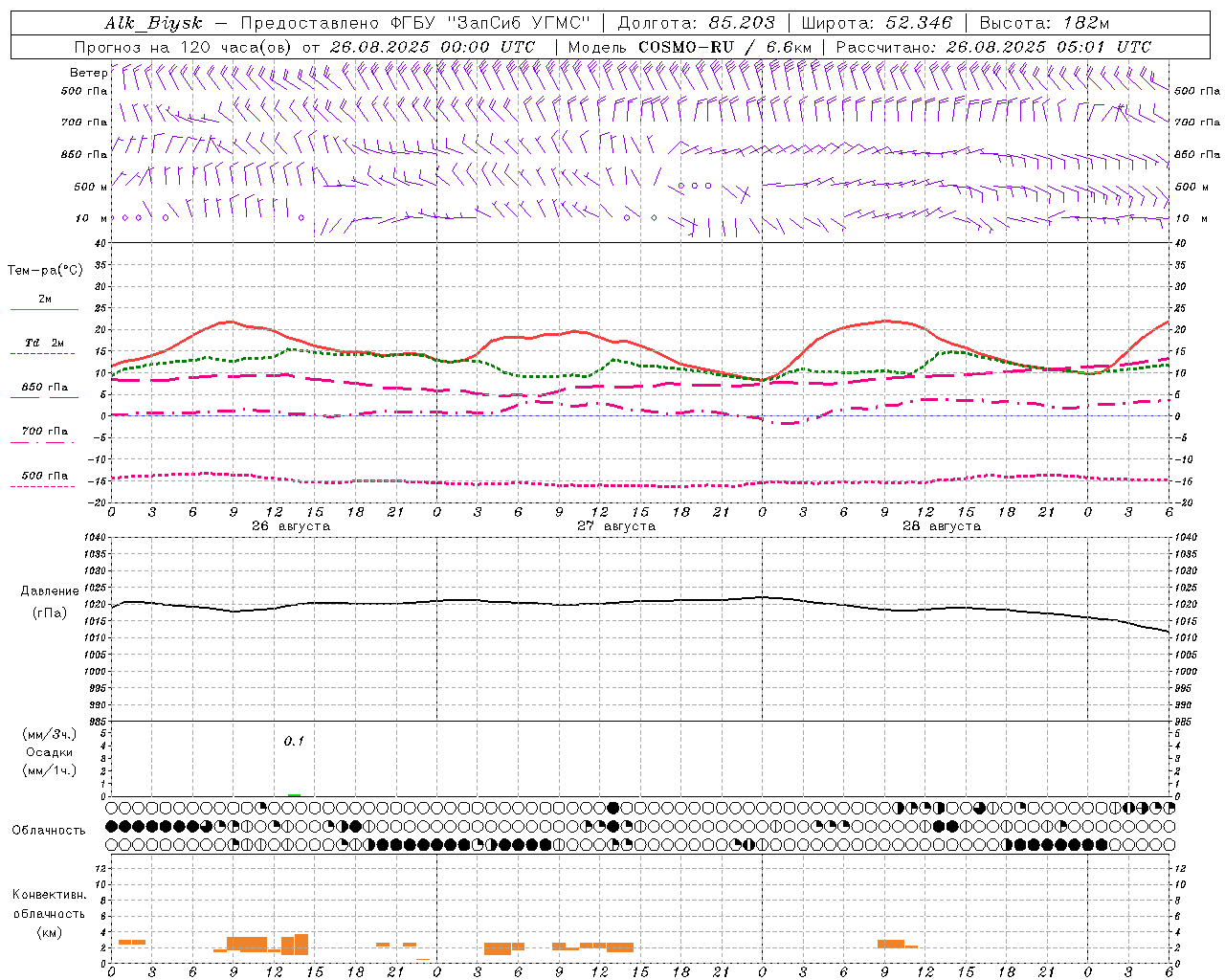Click the (мм/3ч.) unit label

50,734
